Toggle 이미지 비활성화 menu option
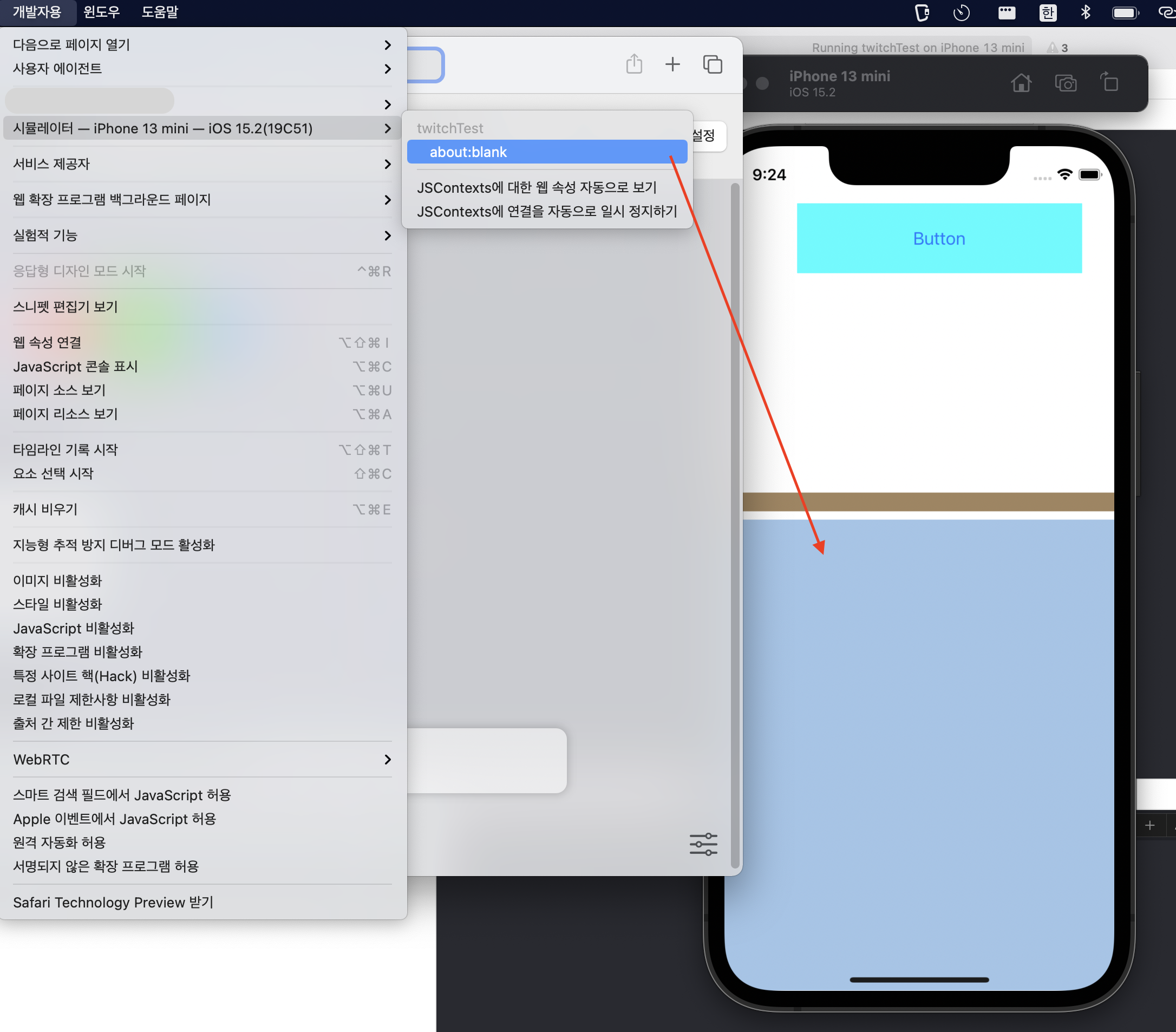This screenshot has height=1032, width=1176. 57,580
